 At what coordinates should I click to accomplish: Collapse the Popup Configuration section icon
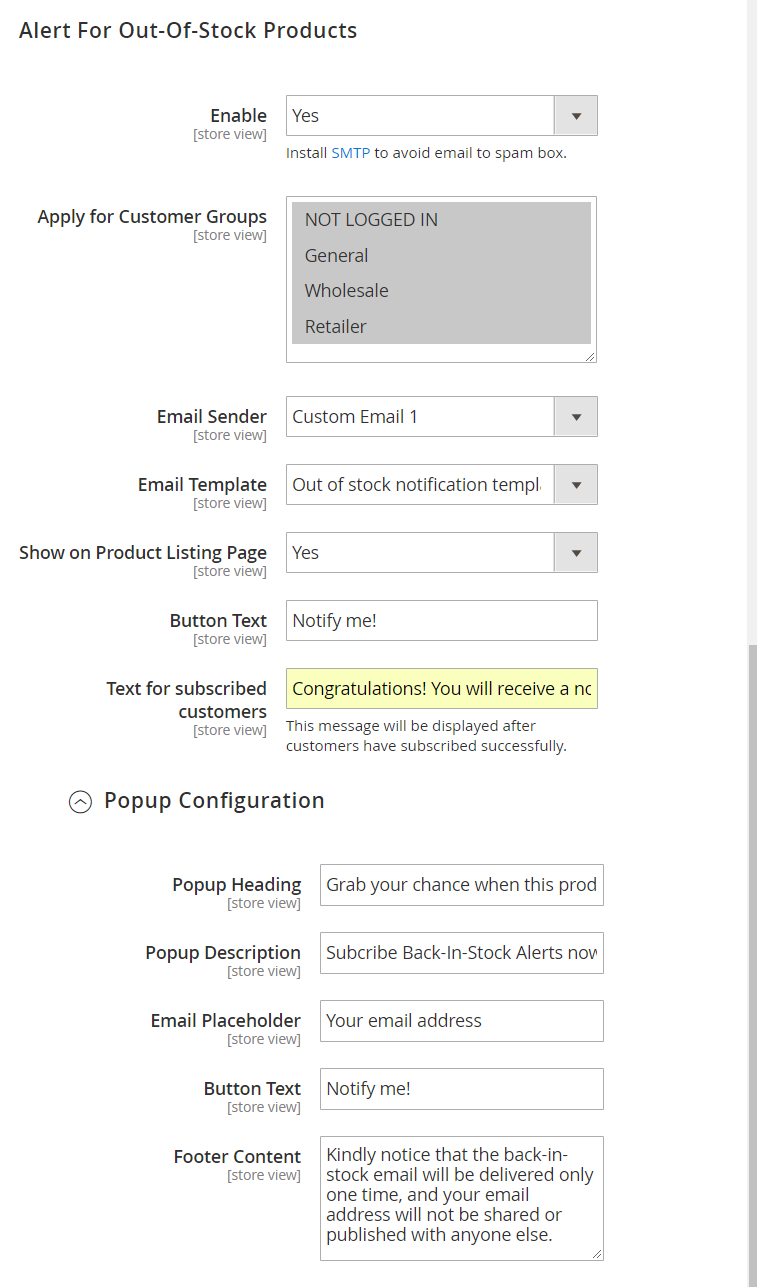80,801
